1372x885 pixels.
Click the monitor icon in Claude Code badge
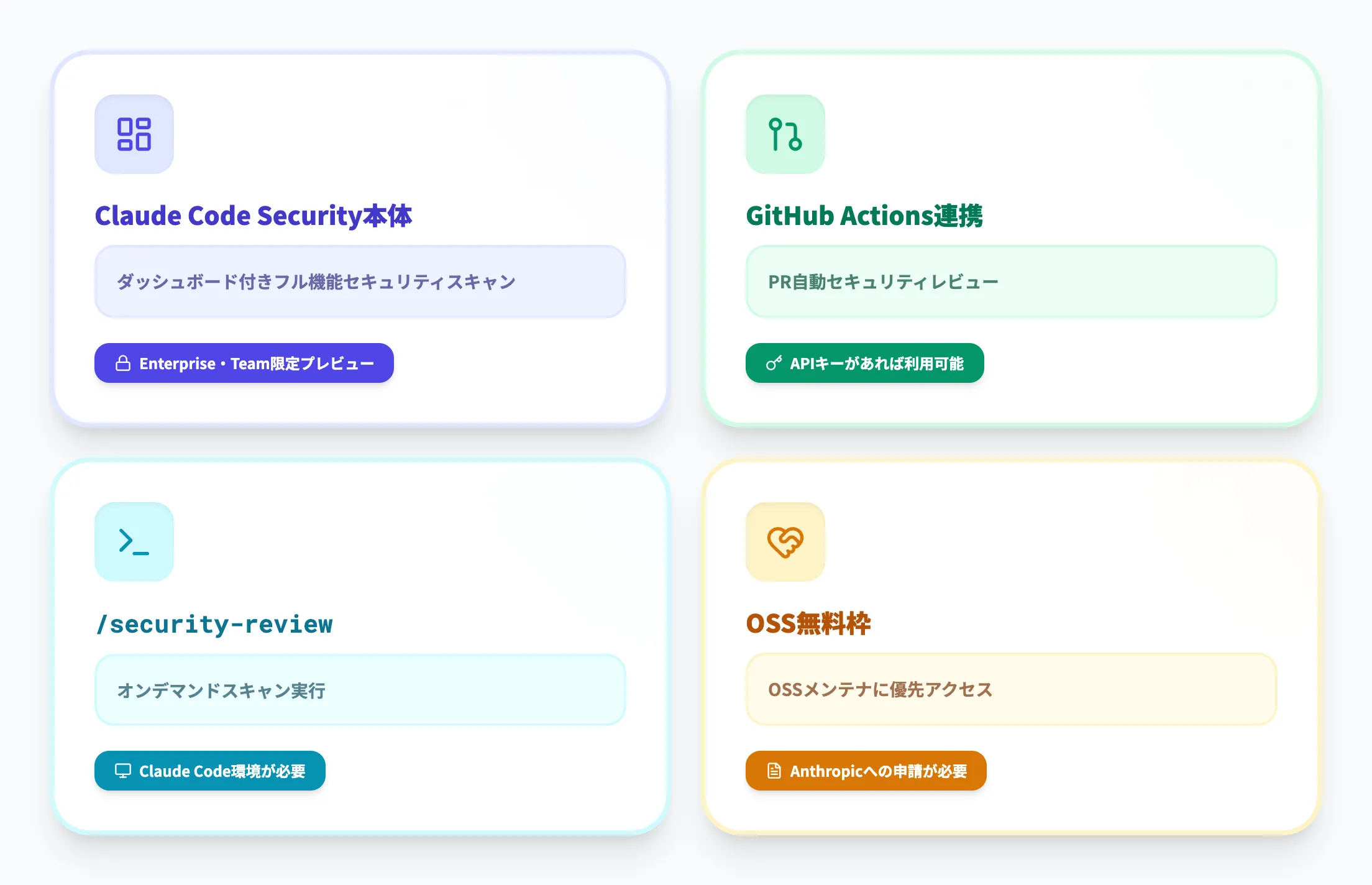[x=123, y=771]
